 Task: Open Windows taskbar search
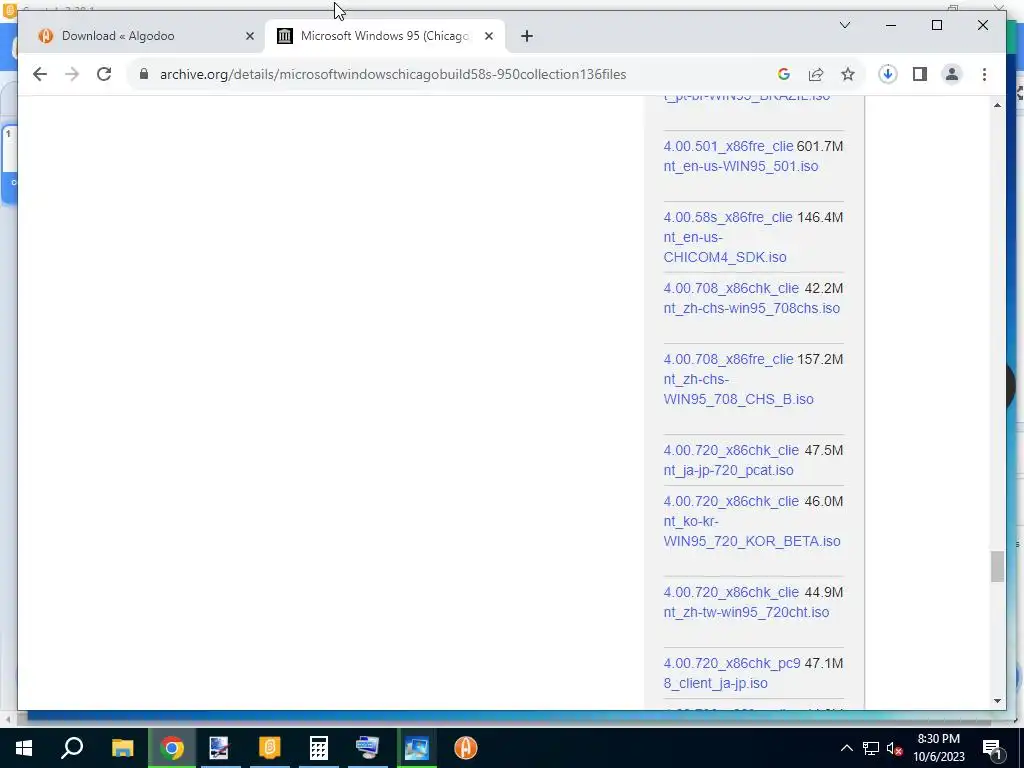click(x=72, y=748)
